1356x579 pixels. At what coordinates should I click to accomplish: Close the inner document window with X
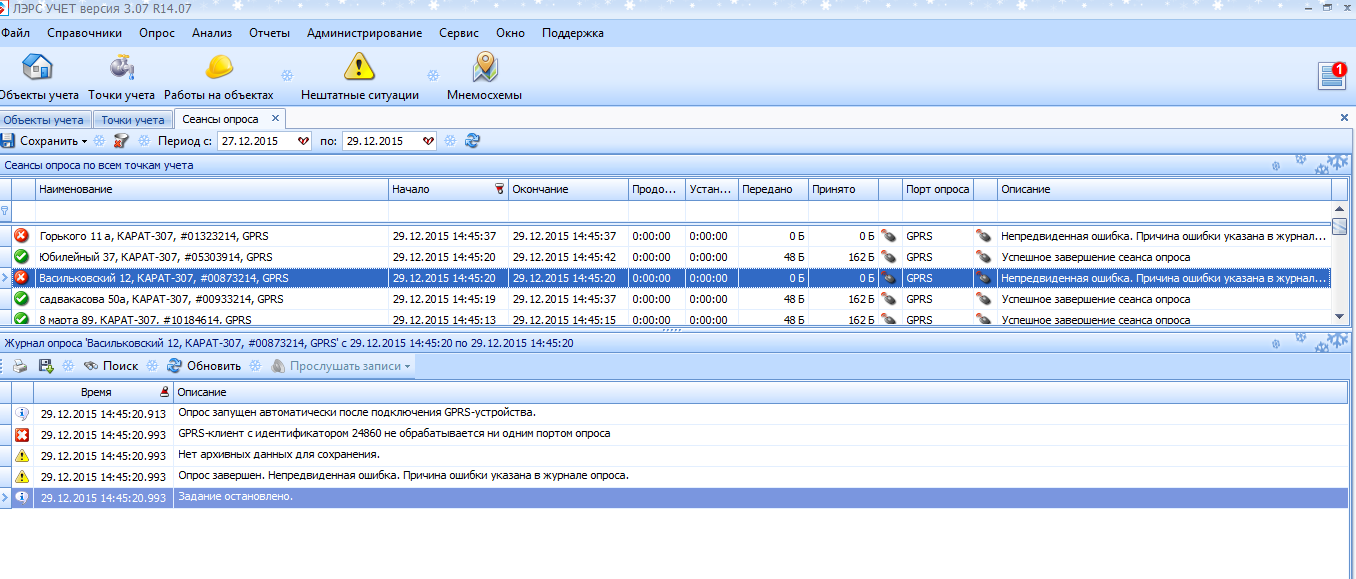pos(1344,118)
